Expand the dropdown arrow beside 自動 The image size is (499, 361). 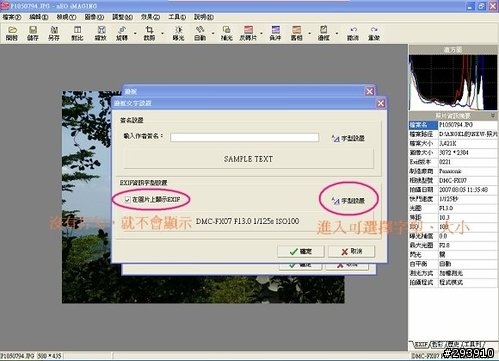pyautogui.click(x=213, y=33)
